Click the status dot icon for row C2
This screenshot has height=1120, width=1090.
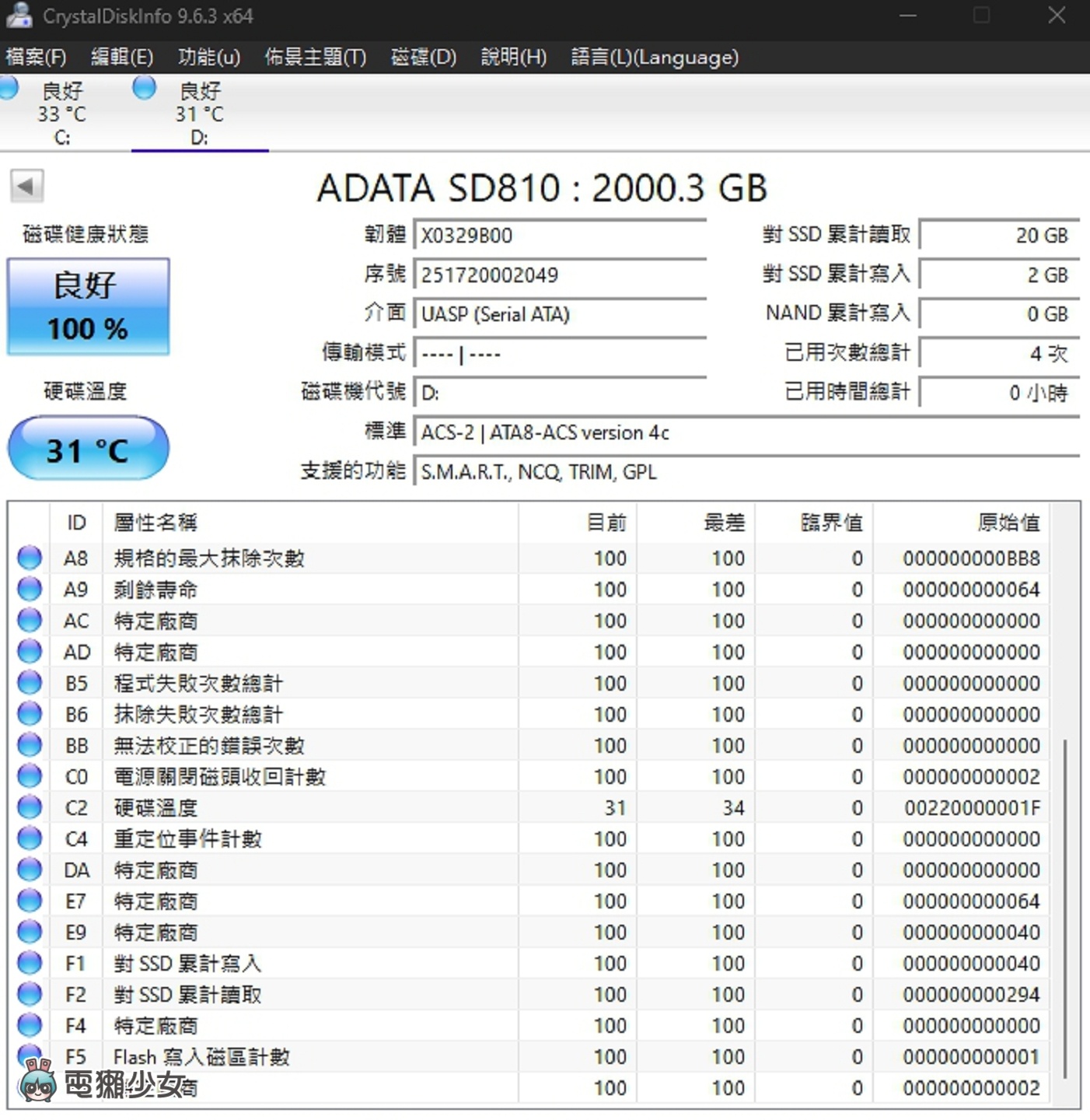tap(30, 807)
